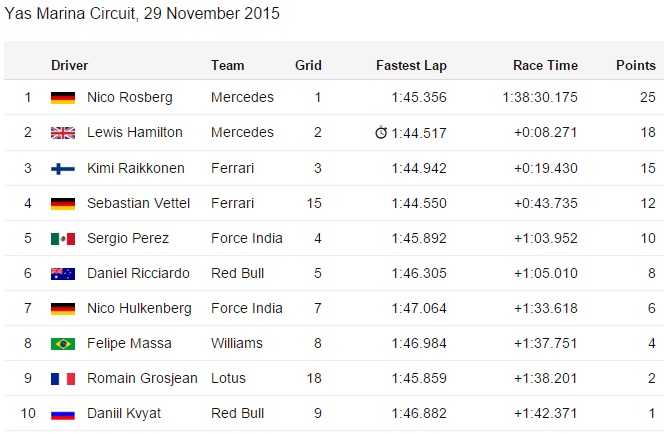Viewport: 664px width, 434px height.
Task: Click the Australian flag beside Daniel Ricciardo
Action: point(63,274)
